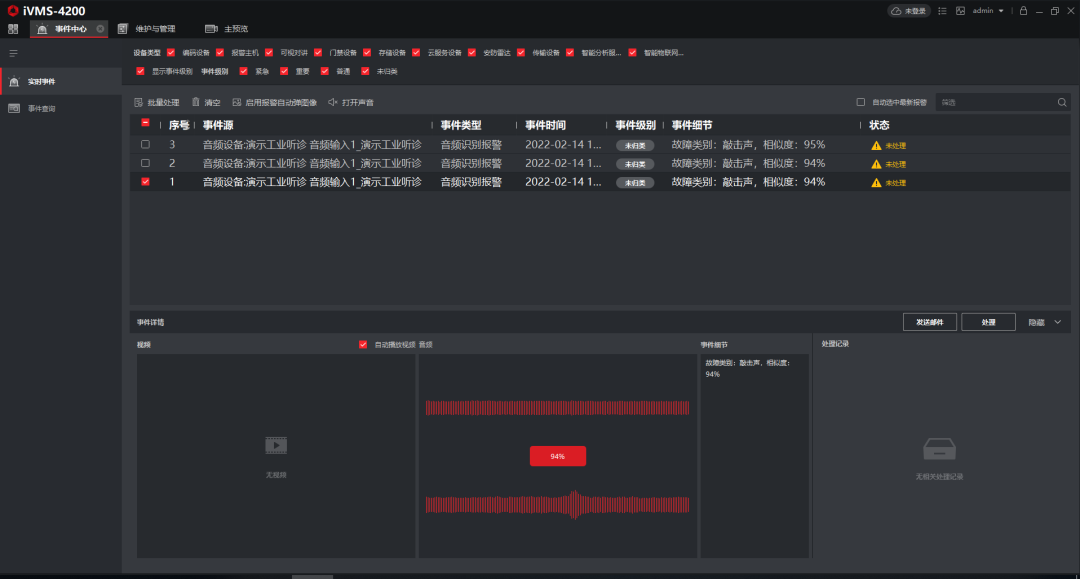
Task: Click the 处理 button
Action: coord(988,322)
